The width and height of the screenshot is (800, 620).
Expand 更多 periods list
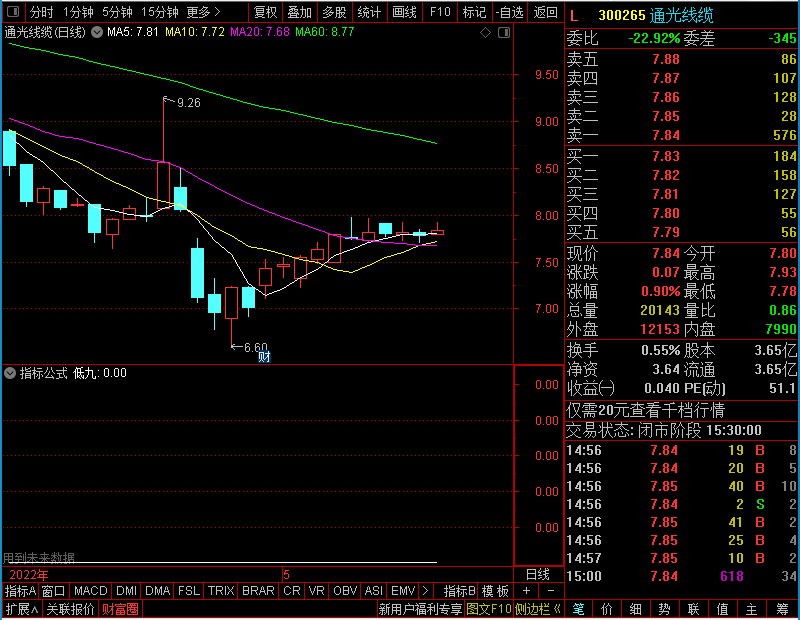coord(203,12)
